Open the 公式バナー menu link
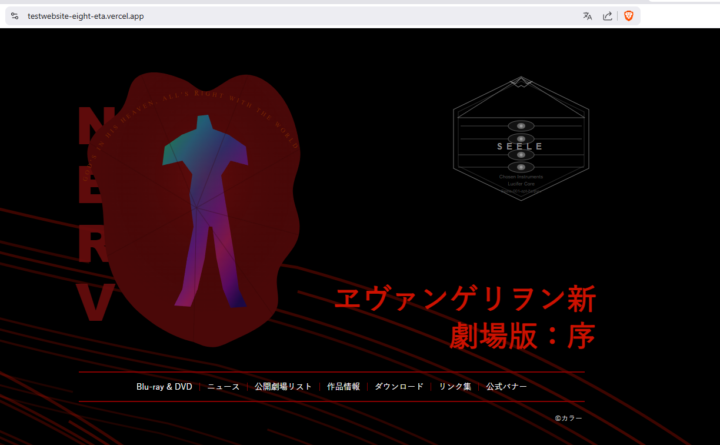The image size is (720, 445). pos(506,387)
